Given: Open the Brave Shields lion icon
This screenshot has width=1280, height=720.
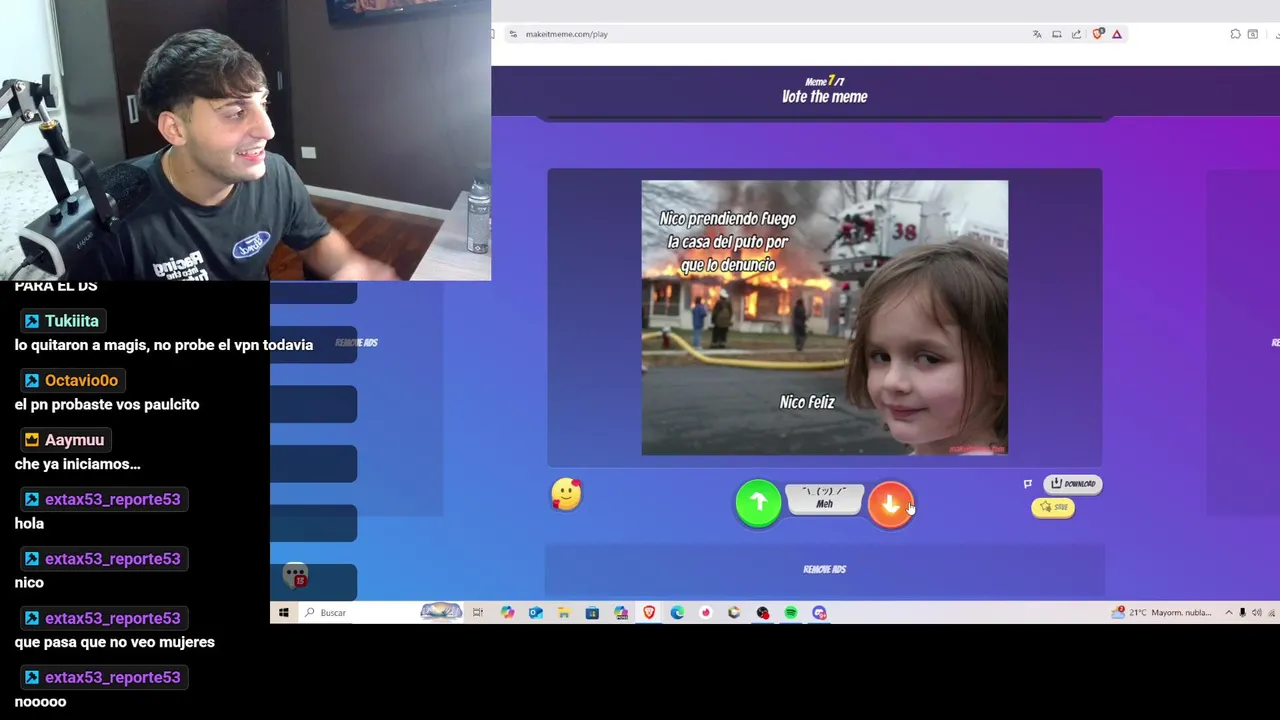Looking at the screenshot, I should point(1098,34).
